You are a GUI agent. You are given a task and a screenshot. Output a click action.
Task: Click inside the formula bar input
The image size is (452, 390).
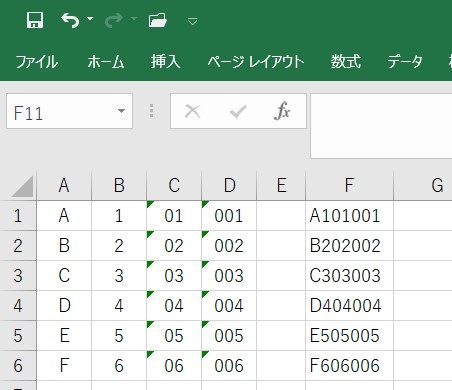381,126
